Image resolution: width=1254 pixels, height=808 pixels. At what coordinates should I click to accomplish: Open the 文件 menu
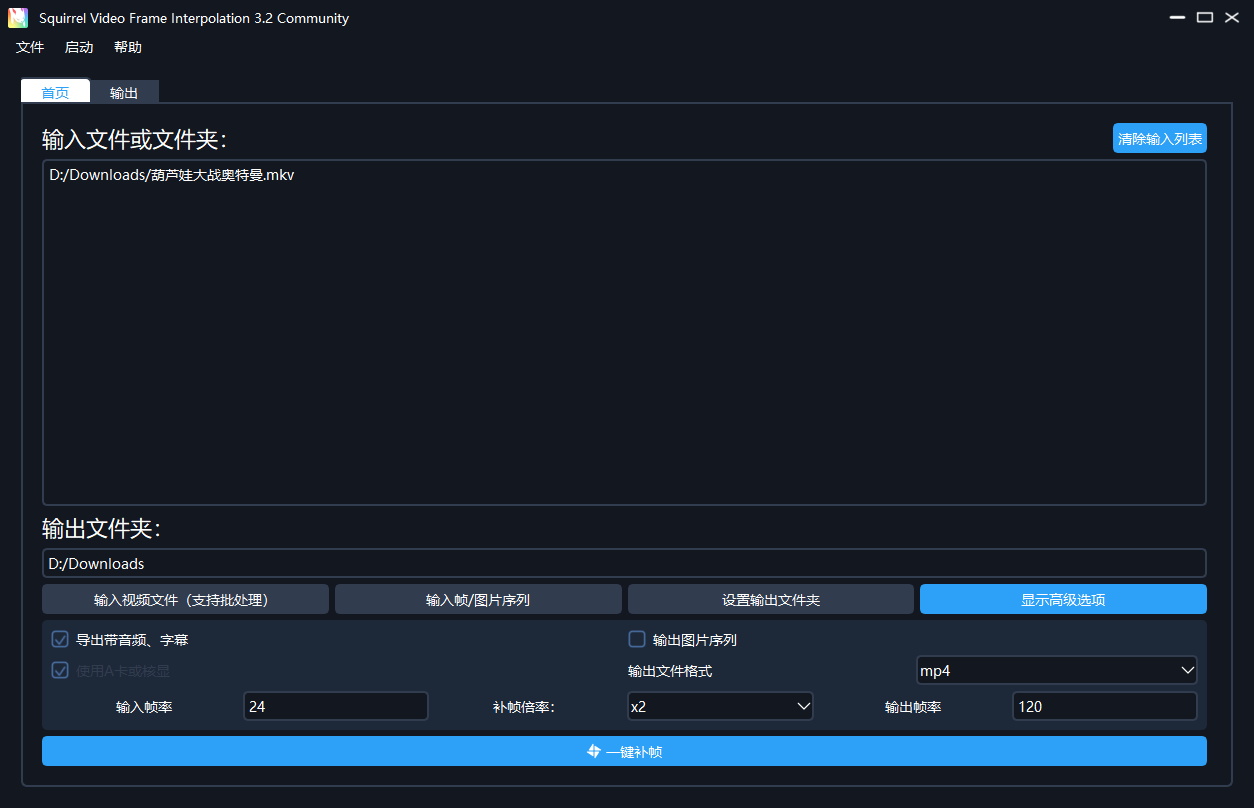coord(30,48)
